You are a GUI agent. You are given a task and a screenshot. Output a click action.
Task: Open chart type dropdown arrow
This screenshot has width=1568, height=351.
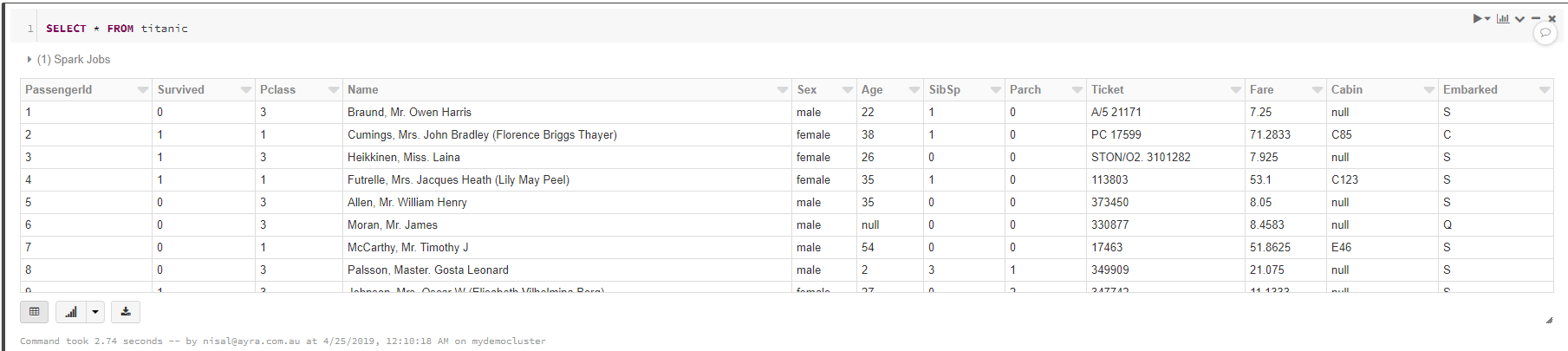click(95, 312)
